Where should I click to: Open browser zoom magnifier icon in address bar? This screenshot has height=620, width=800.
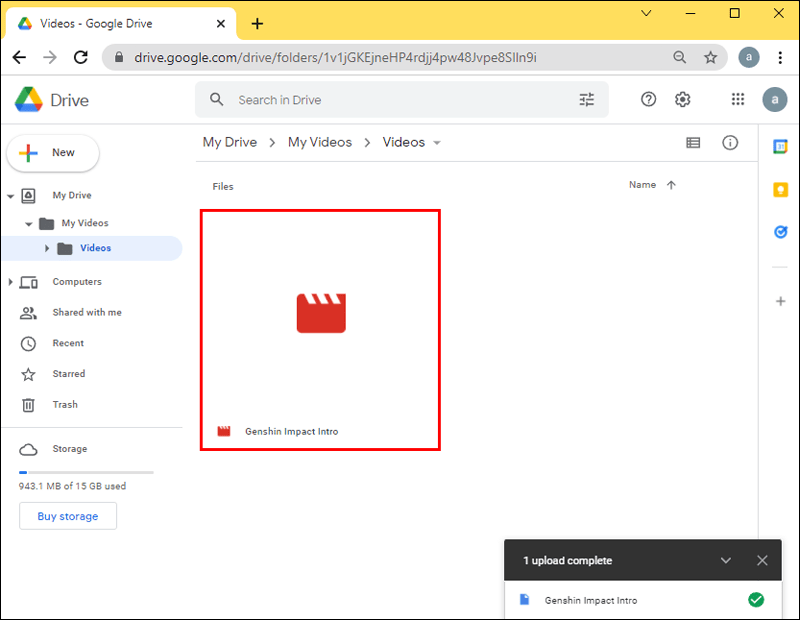pyautogui.click(x=679, y=57)
